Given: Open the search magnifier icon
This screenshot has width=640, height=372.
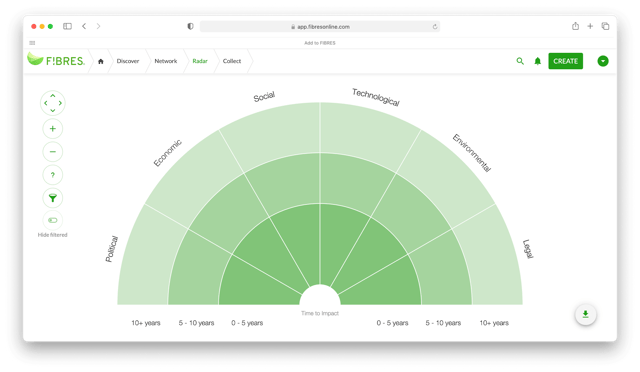Looking at the screenshot, I should tap(520, 61).
